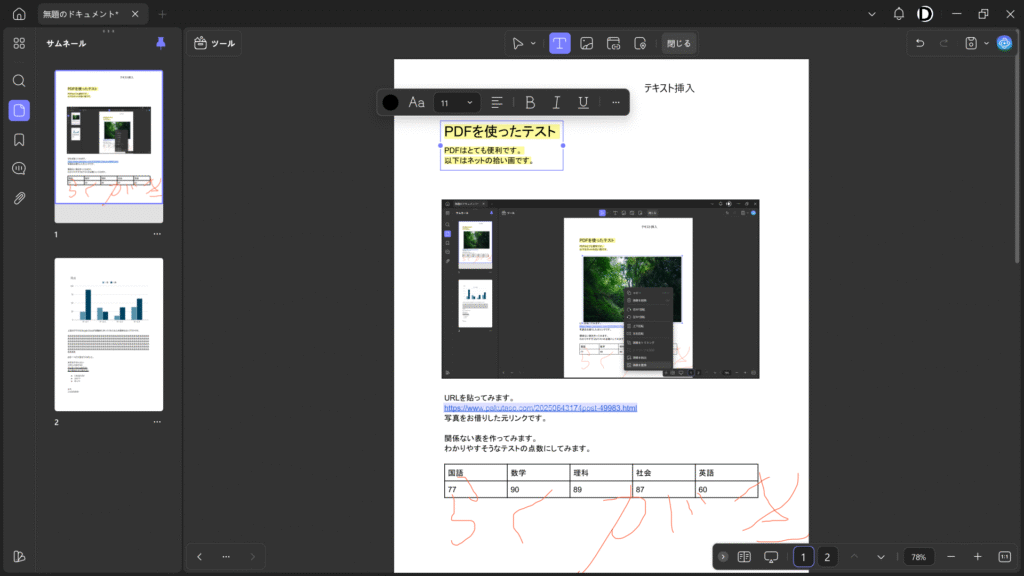Open the attachments paperclip panel
1024x576 pixels.
[19, 198]
